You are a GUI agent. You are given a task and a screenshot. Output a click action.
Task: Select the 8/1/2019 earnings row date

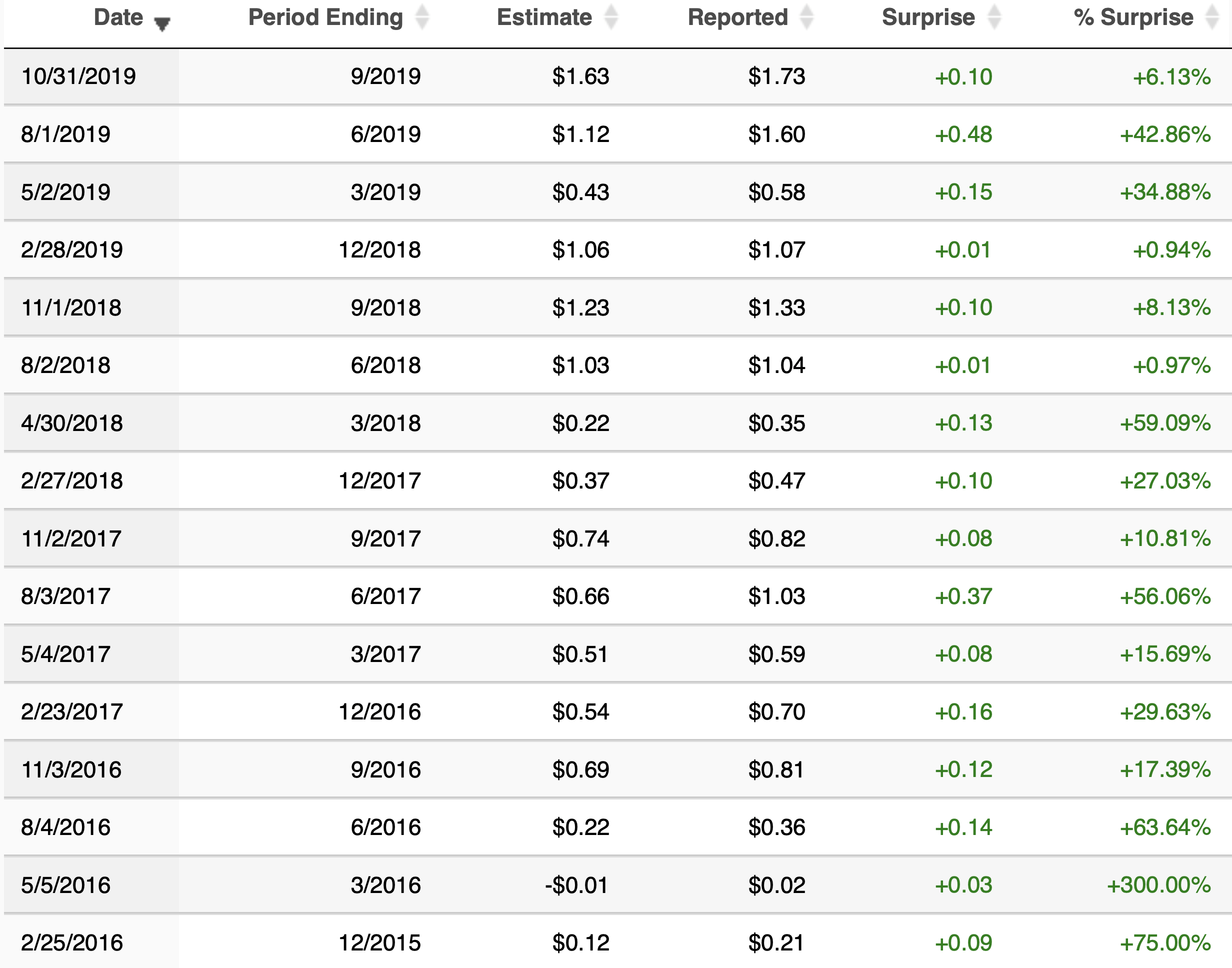click(65, 134)
